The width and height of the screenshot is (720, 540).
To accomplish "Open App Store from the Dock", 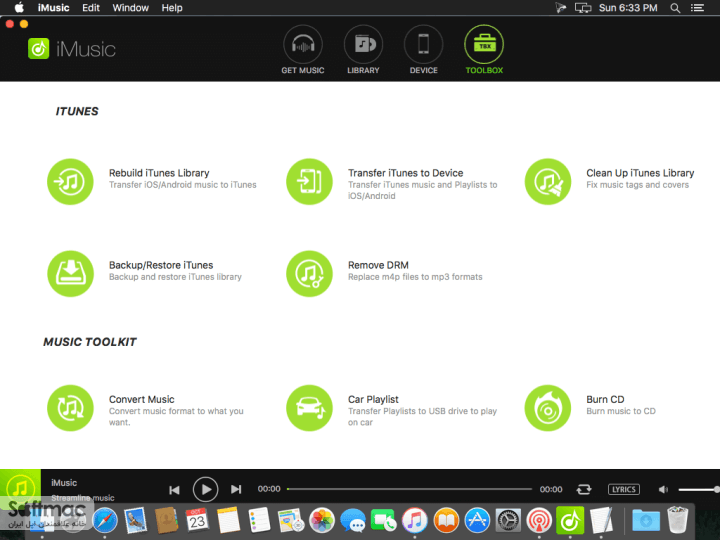I will coord(477,521).
